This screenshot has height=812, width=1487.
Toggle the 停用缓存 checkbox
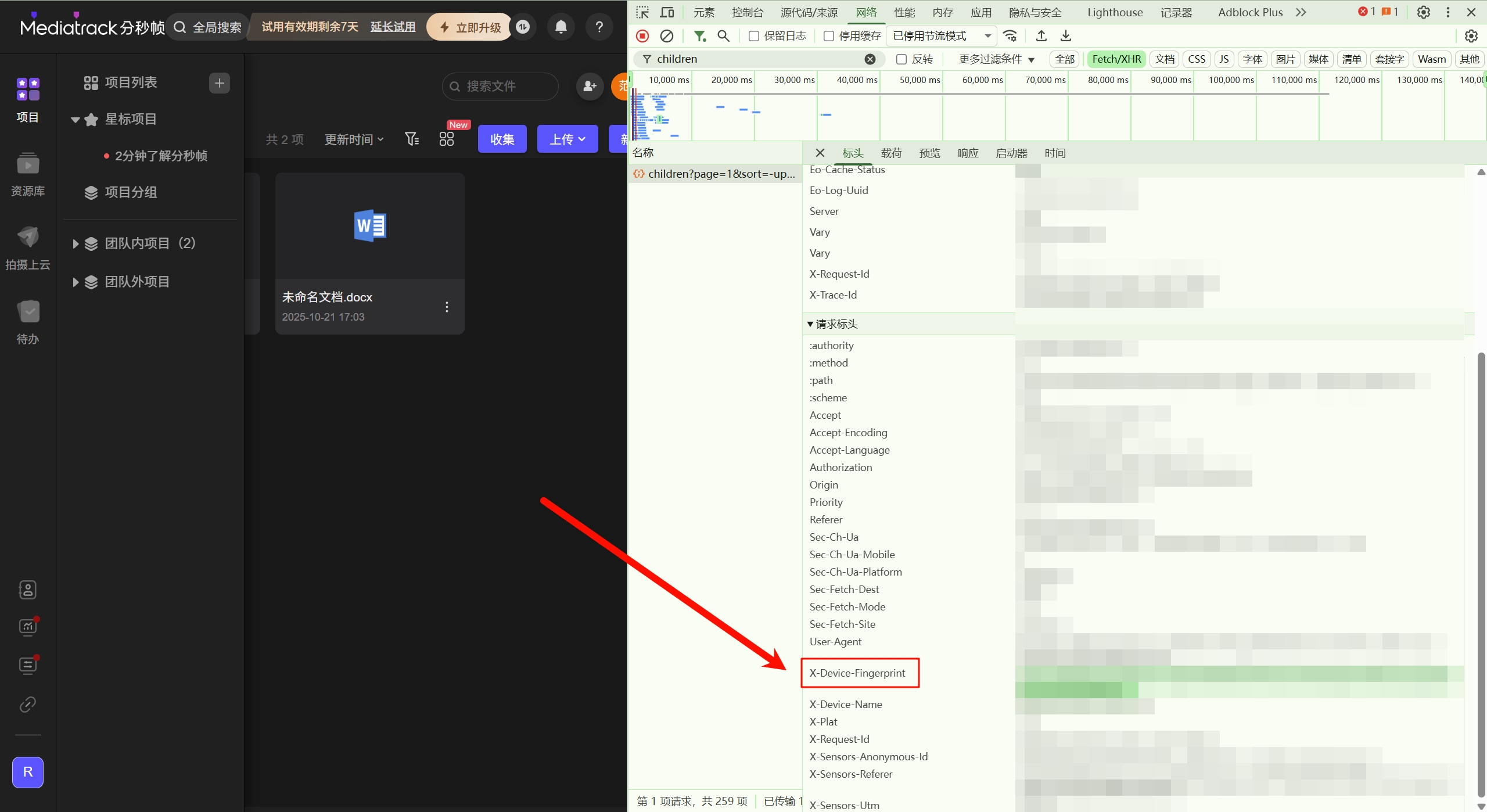(829, 36)
